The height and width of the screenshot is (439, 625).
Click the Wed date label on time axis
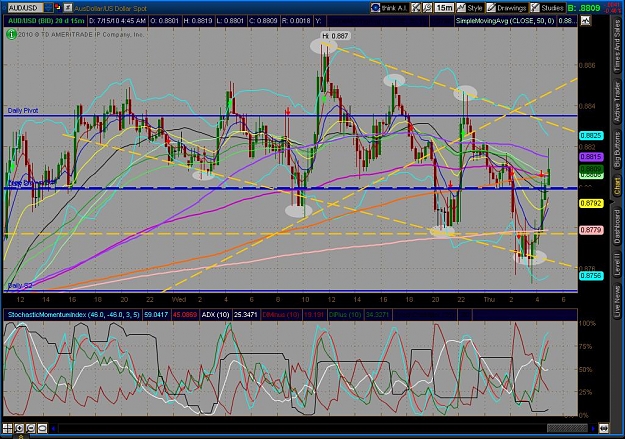(179, 299)
